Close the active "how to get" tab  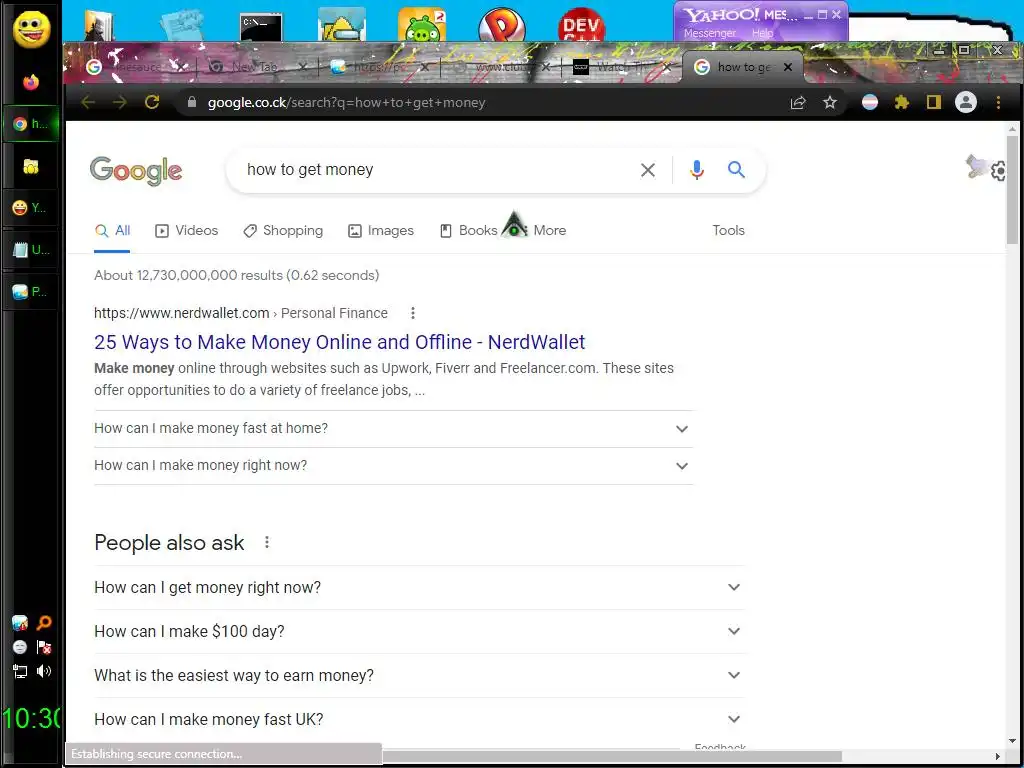788,67
